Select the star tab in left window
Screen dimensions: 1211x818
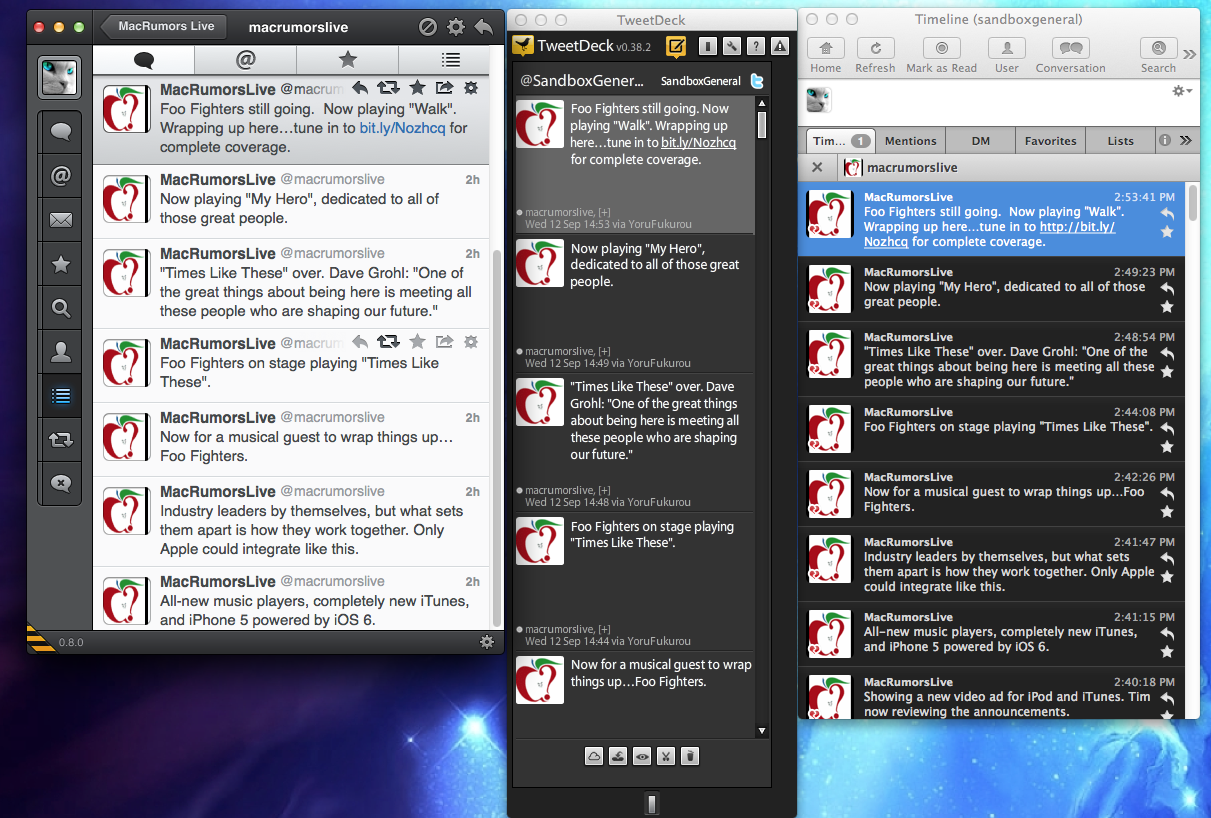click(x=347, y=60)
